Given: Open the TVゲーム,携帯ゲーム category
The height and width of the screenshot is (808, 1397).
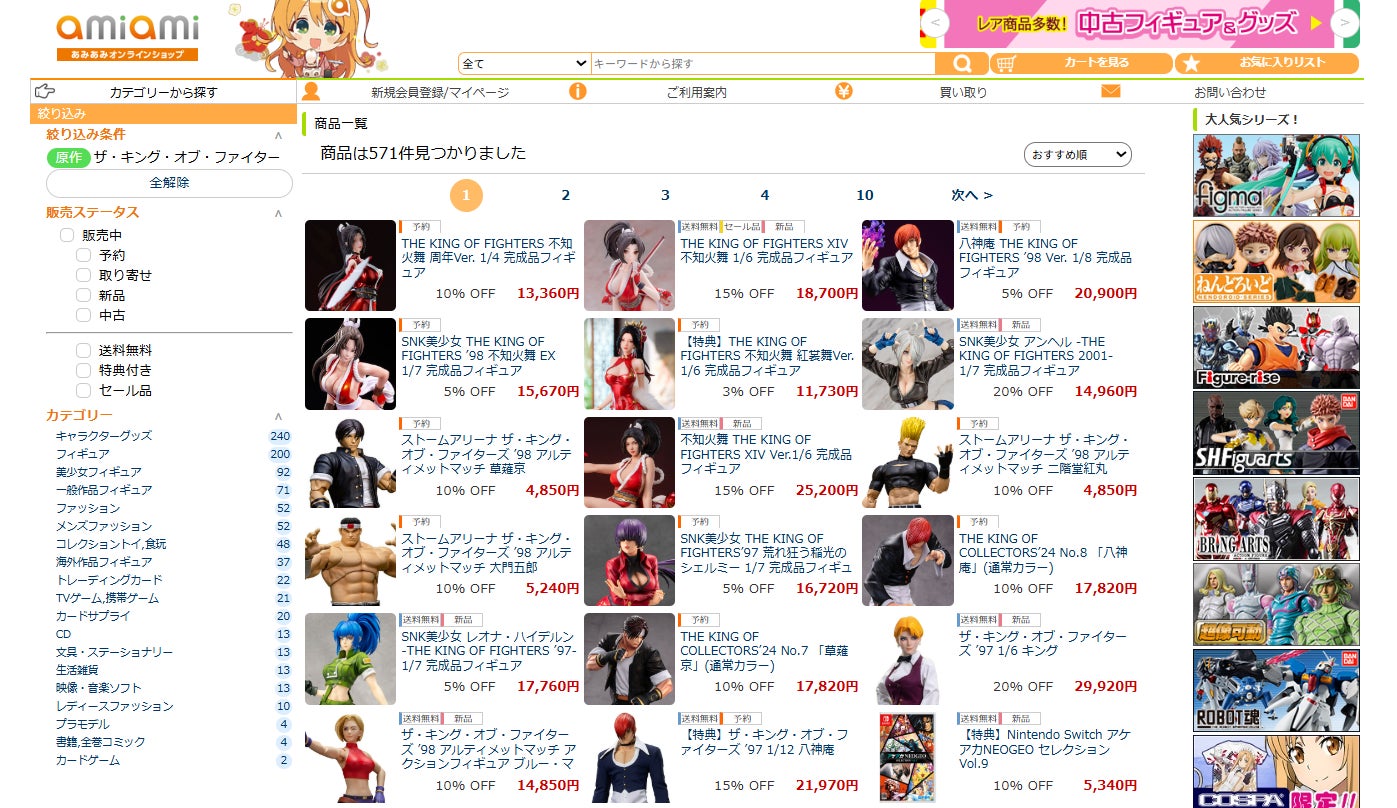Looking at the screenshot, I should [107, 598].
